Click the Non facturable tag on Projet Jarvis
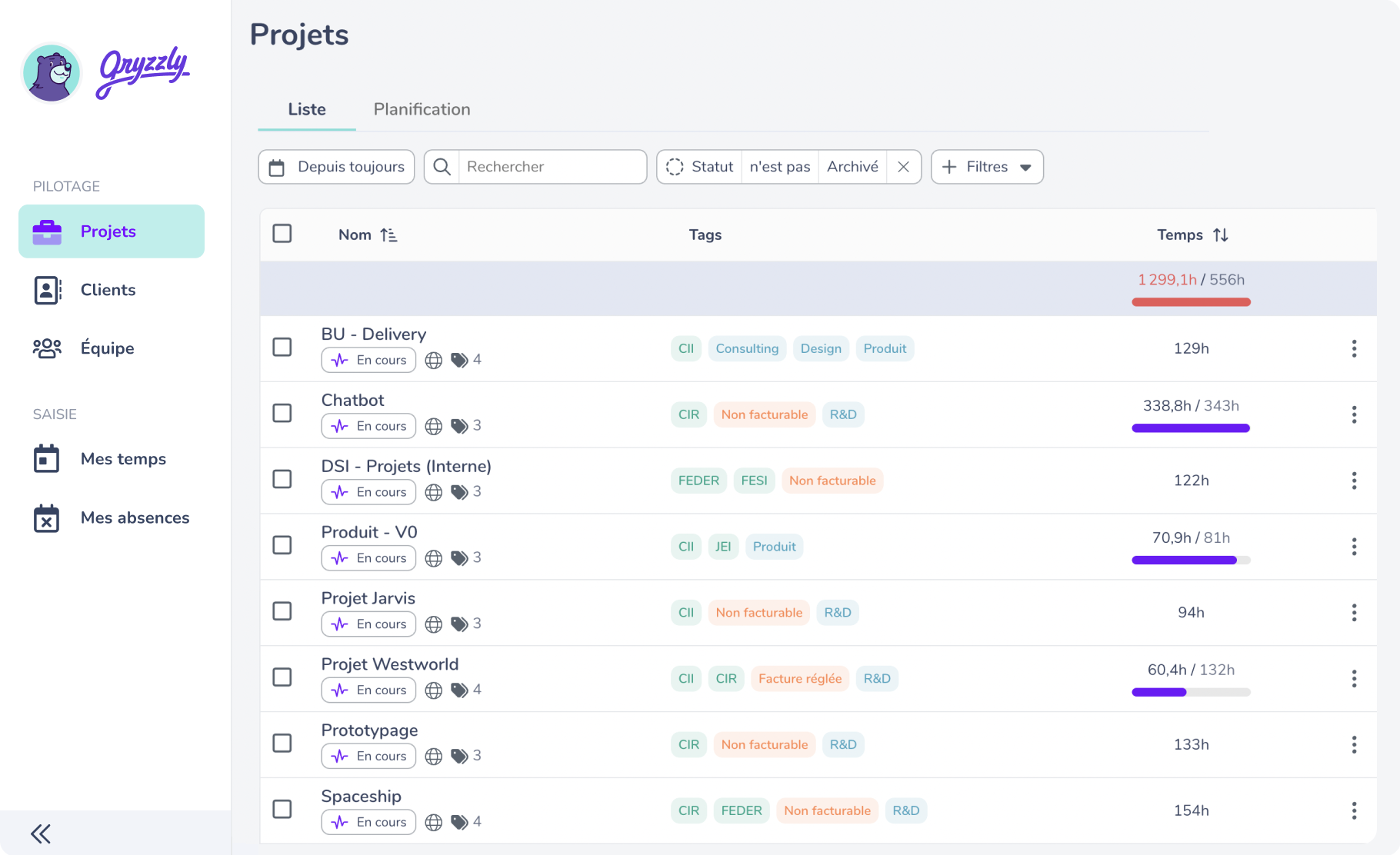Viewport: 1400px width, 855px height. point(758,613)
